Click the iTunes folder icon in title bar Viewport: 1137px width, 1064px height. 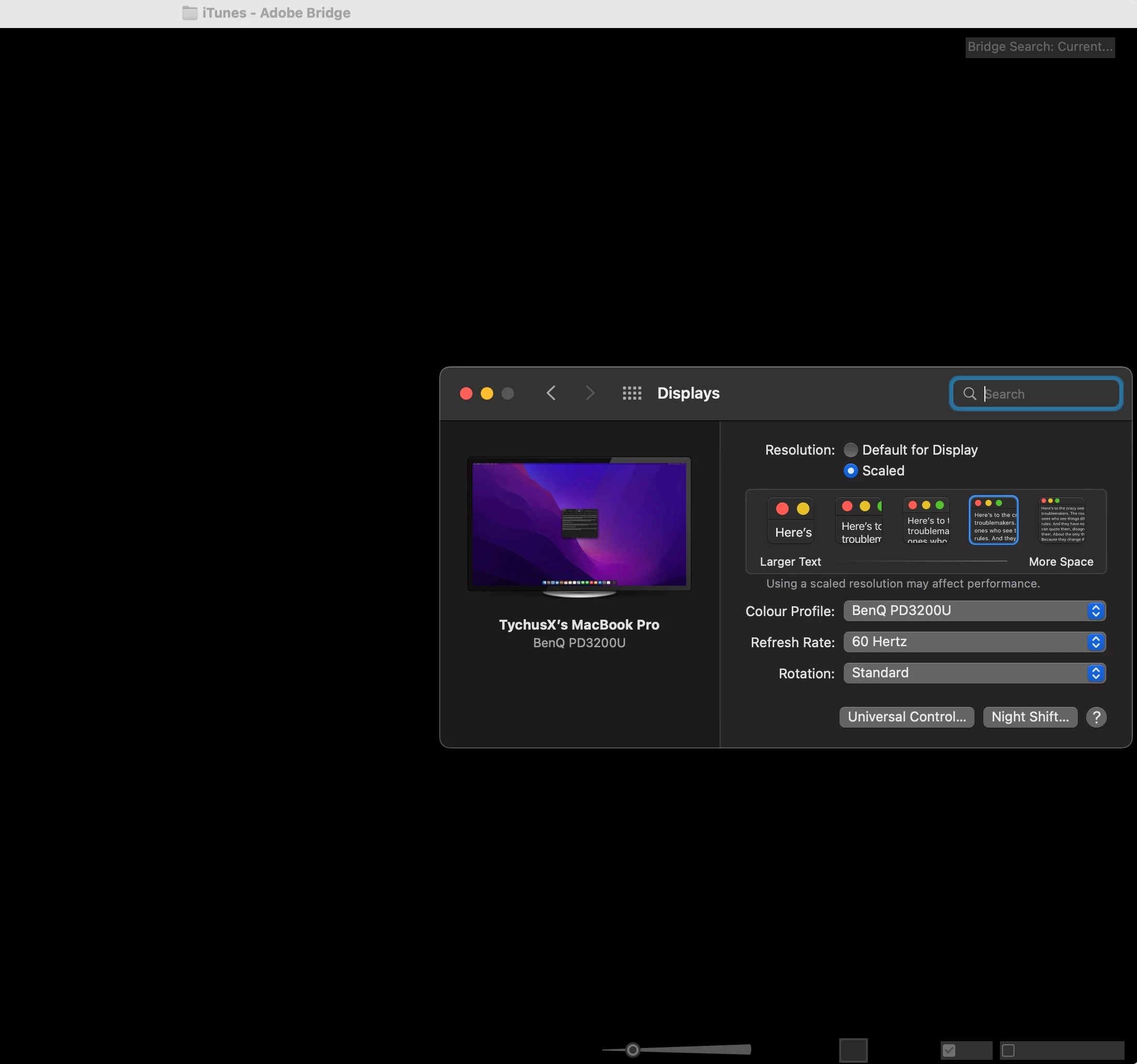coord(190,12)
